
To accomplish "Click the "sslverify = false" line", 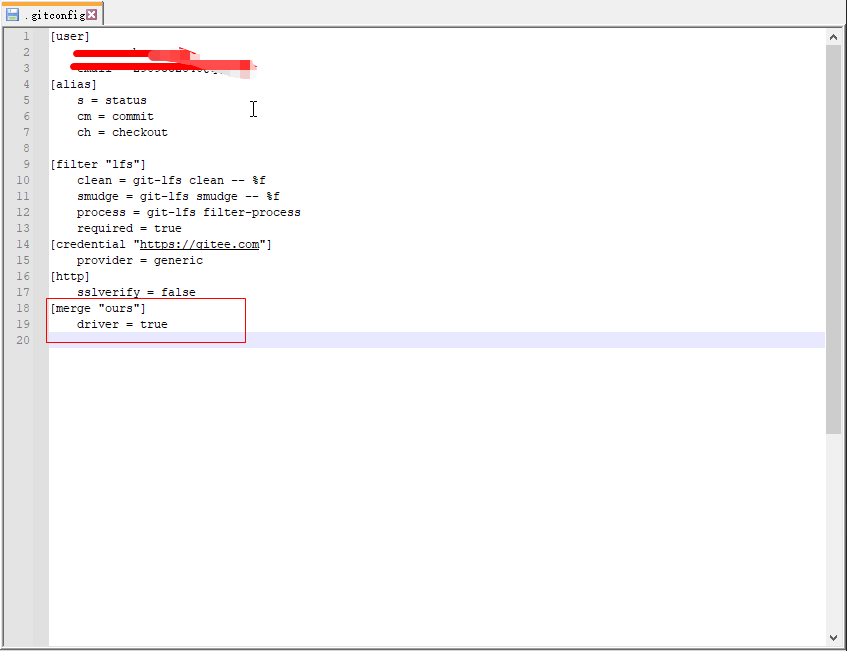I will (136, 292).
